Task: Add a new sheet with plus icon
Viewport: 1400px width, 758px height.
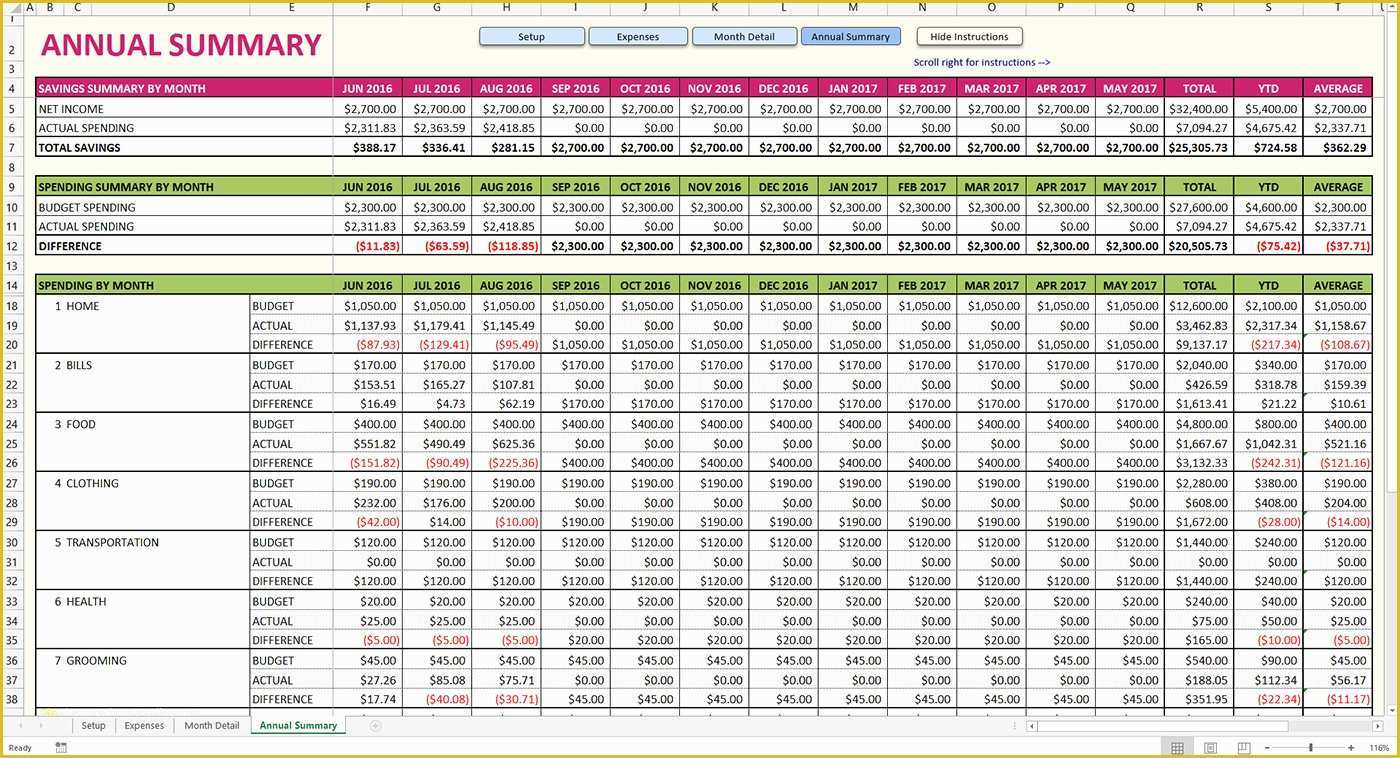Action: coord(376,726)
